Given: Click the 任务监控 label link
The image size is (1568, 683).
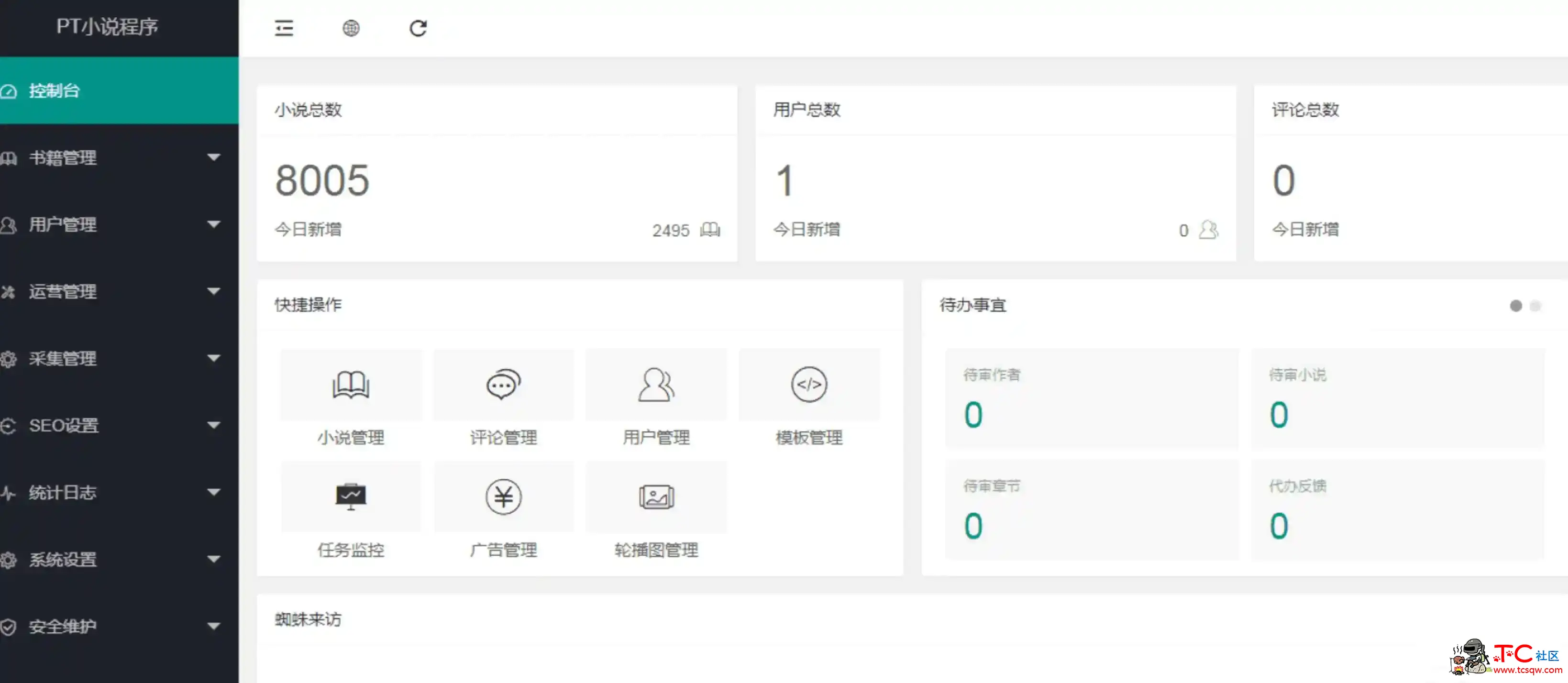Looking at the screenshot, I should [351, 551].
